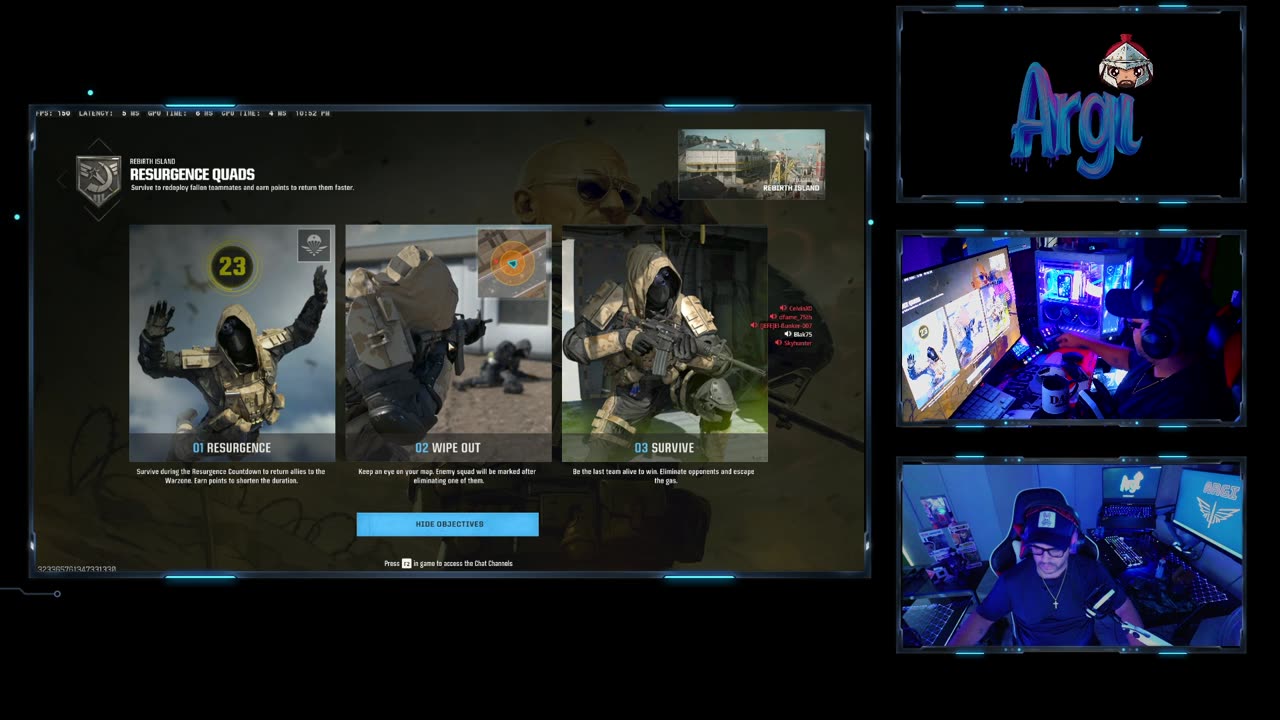Image resolution: width=1280 pixels, height=720 pixels.
Task: Select the 01 Resurgence objective card
Action: (x=232, y=343)
